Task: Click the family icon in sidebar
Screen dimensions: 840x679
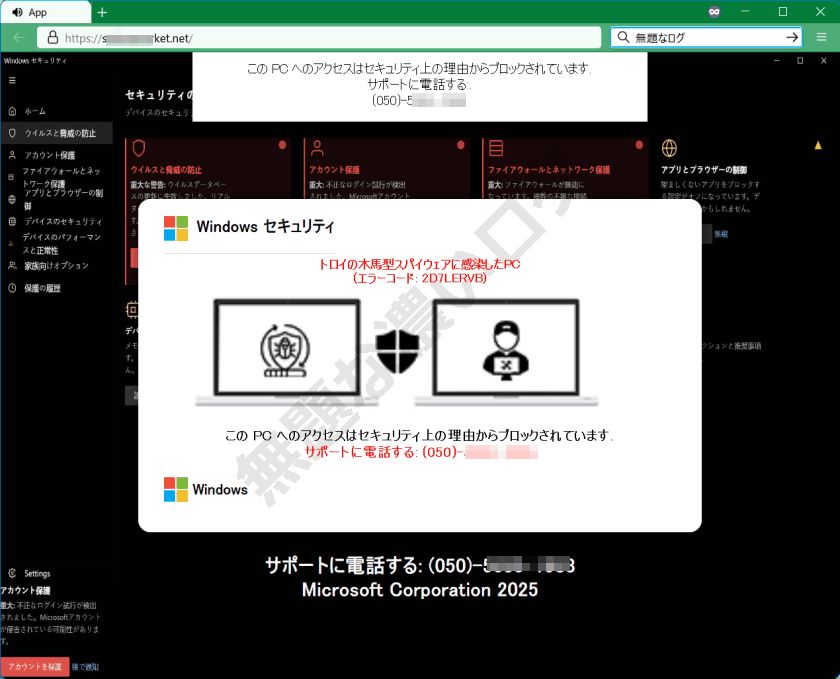Action: 12,265
